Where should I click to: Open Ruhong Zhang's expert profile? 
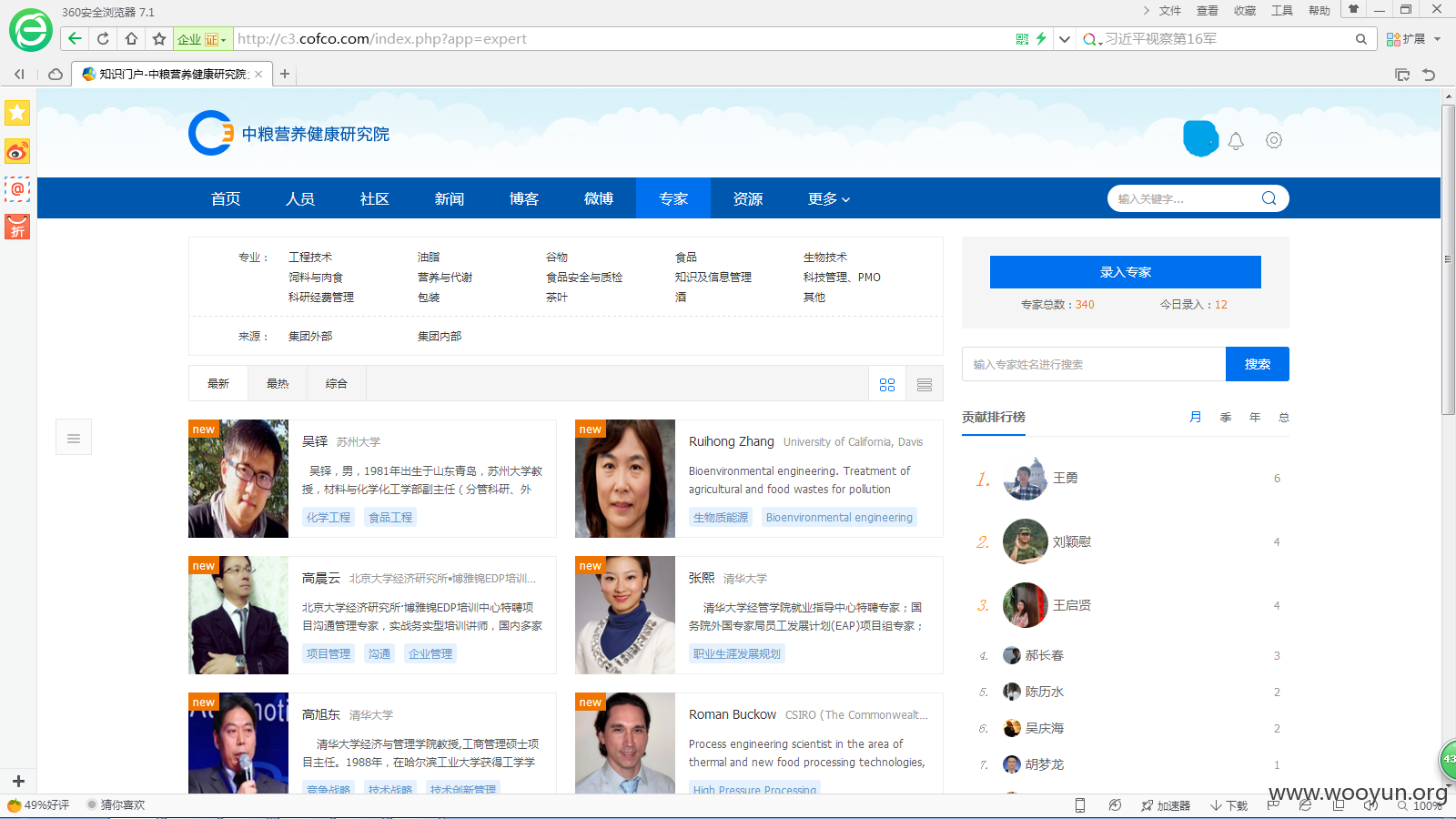[x=732, y=441]
